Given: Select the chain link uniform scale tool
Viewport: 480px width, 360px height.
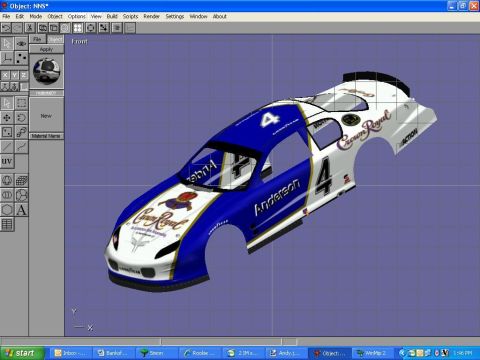Looking at the screenshot, I should (21, 132).
